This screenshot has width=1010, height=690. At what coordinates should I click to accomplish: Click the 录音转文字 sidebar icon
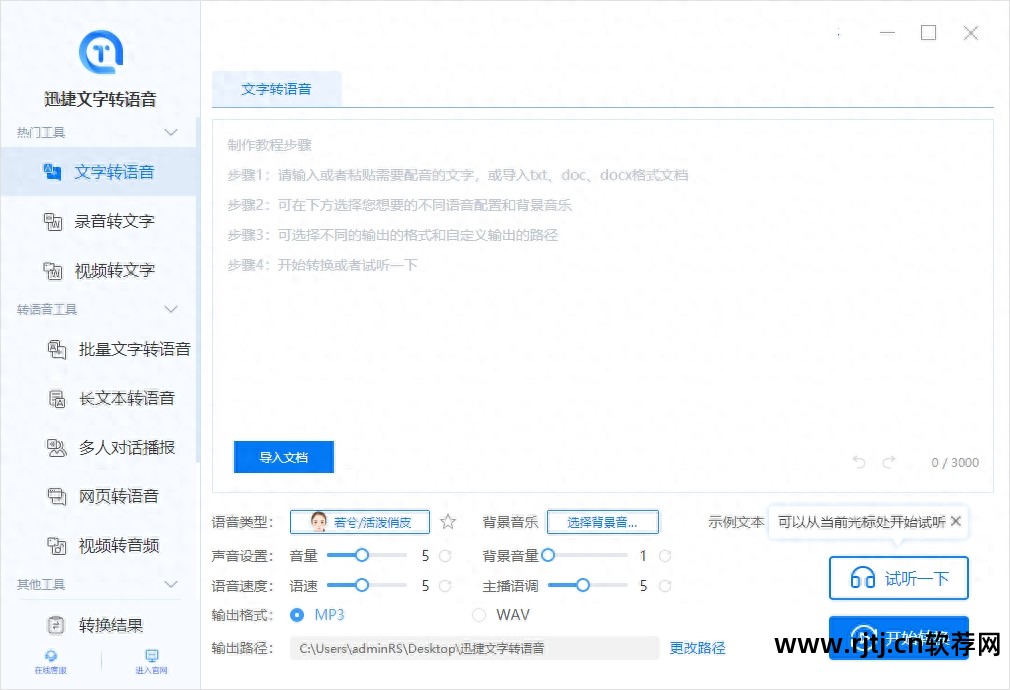click(52, 221)
